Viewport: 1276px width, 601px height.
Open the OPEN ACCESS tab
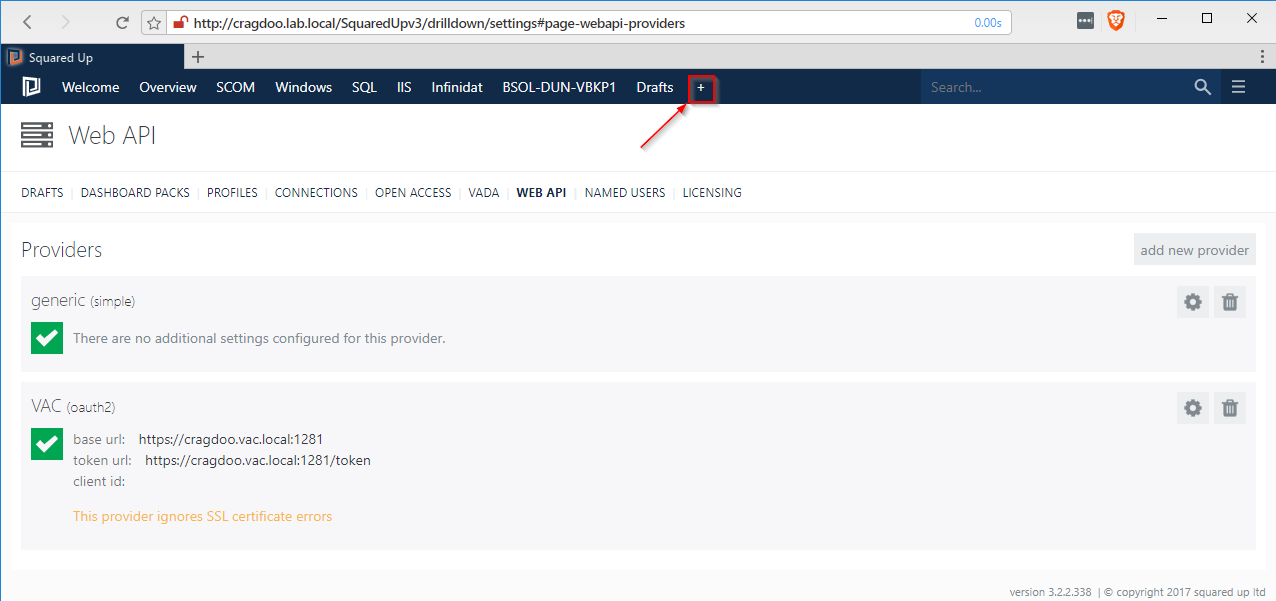pos(413,193)
